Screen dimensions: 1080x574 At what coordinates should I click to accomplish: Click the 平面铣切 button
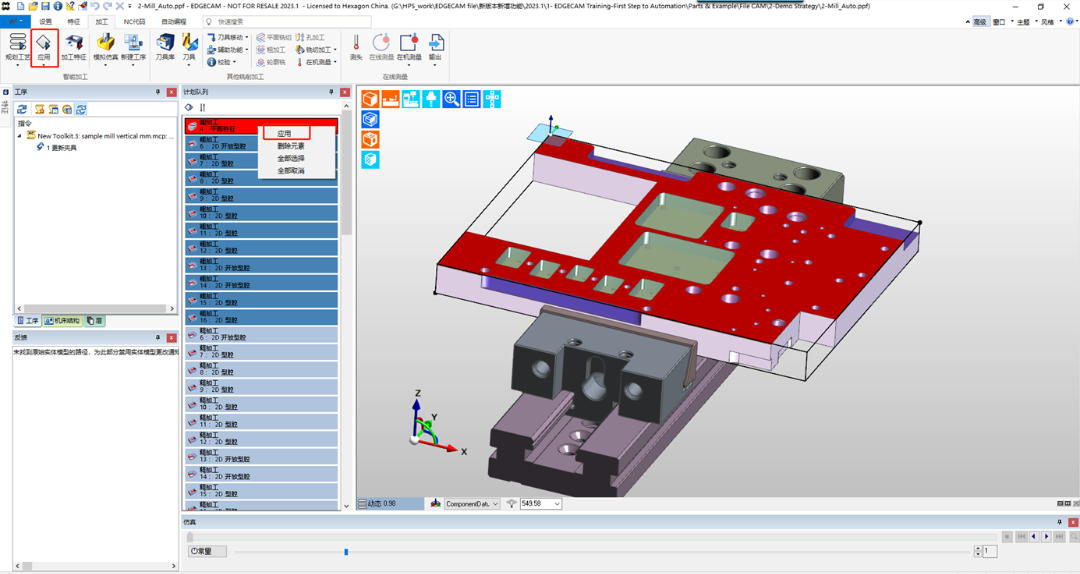[274, 37]
